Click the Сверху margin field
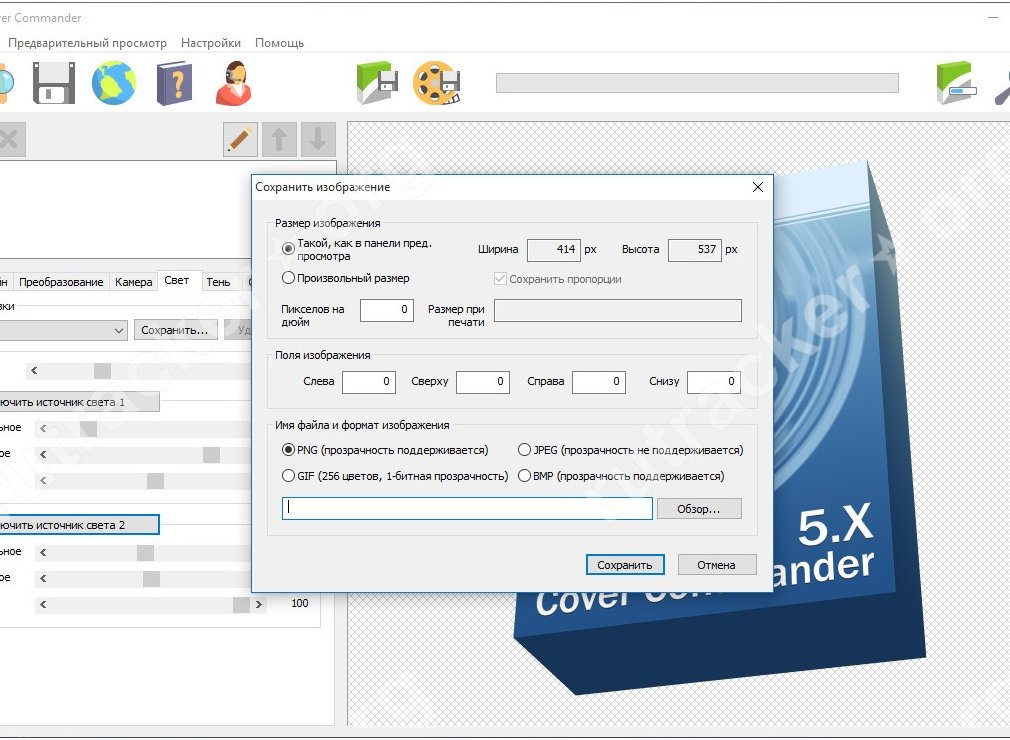The image size is (1010, 740). [482, 381]
